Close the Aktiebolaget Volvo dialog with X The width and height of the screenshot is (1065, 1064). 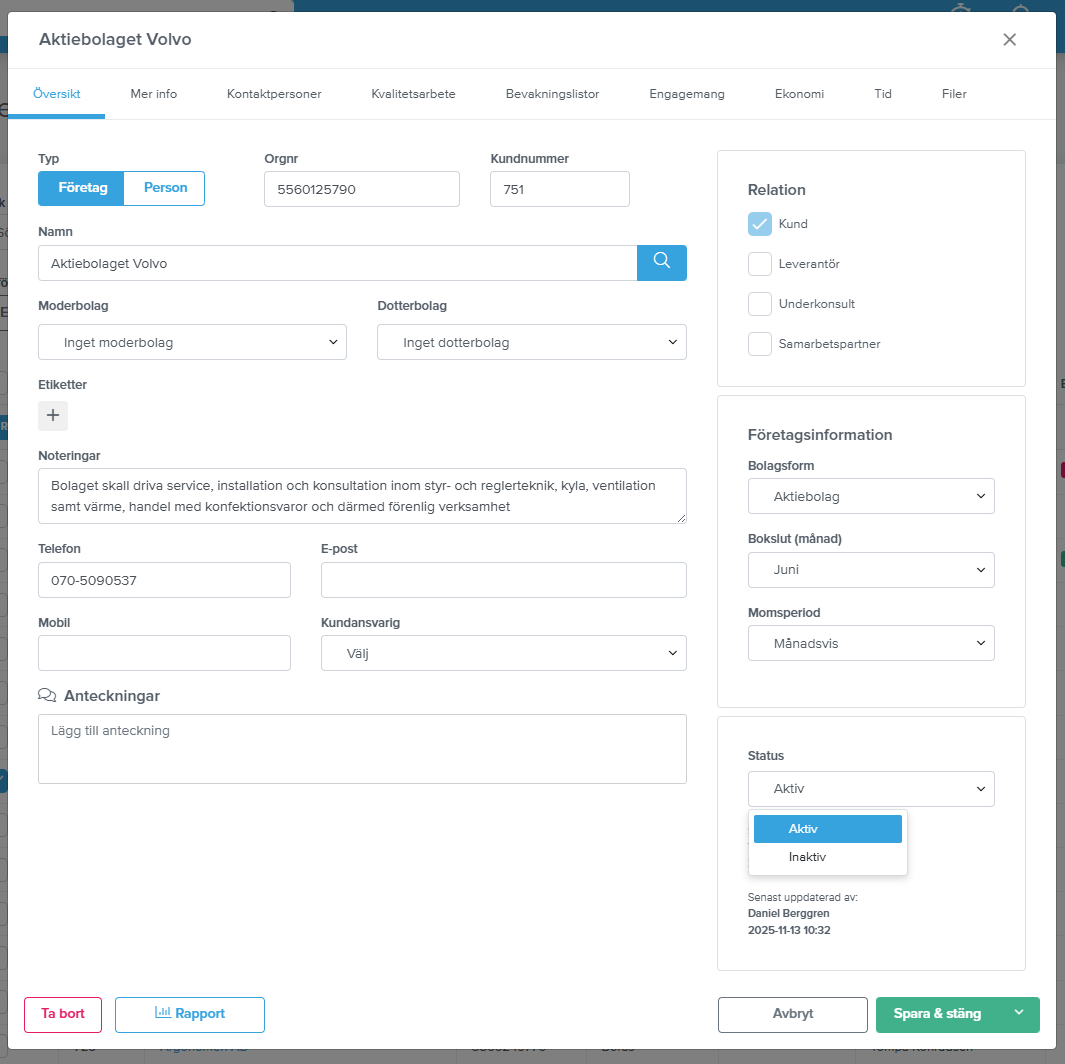[x=1009, y=40]
